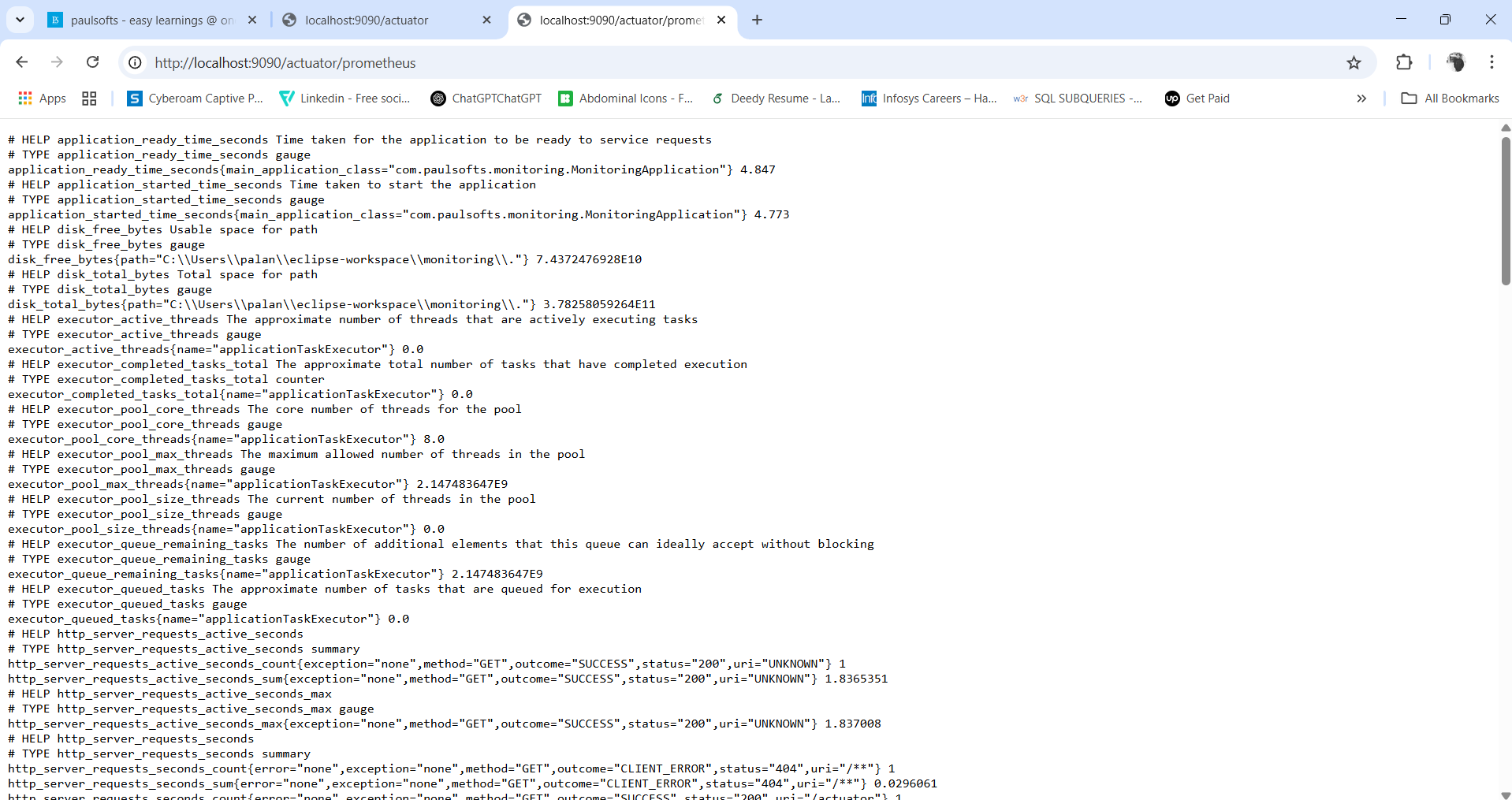Minimize the browser window
The width and height of the screenshot is (1512, 800).
pyautogui.click(x=1401, y=20)
